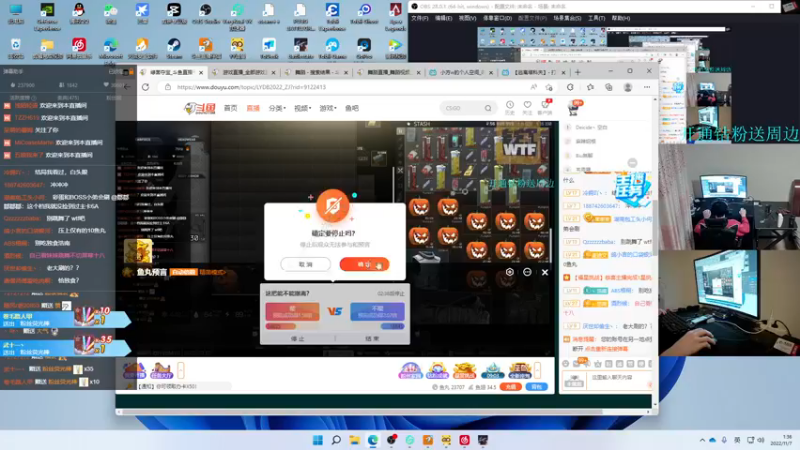
Task: Select the blue '不能' prediction option
Action: (378, 312)
